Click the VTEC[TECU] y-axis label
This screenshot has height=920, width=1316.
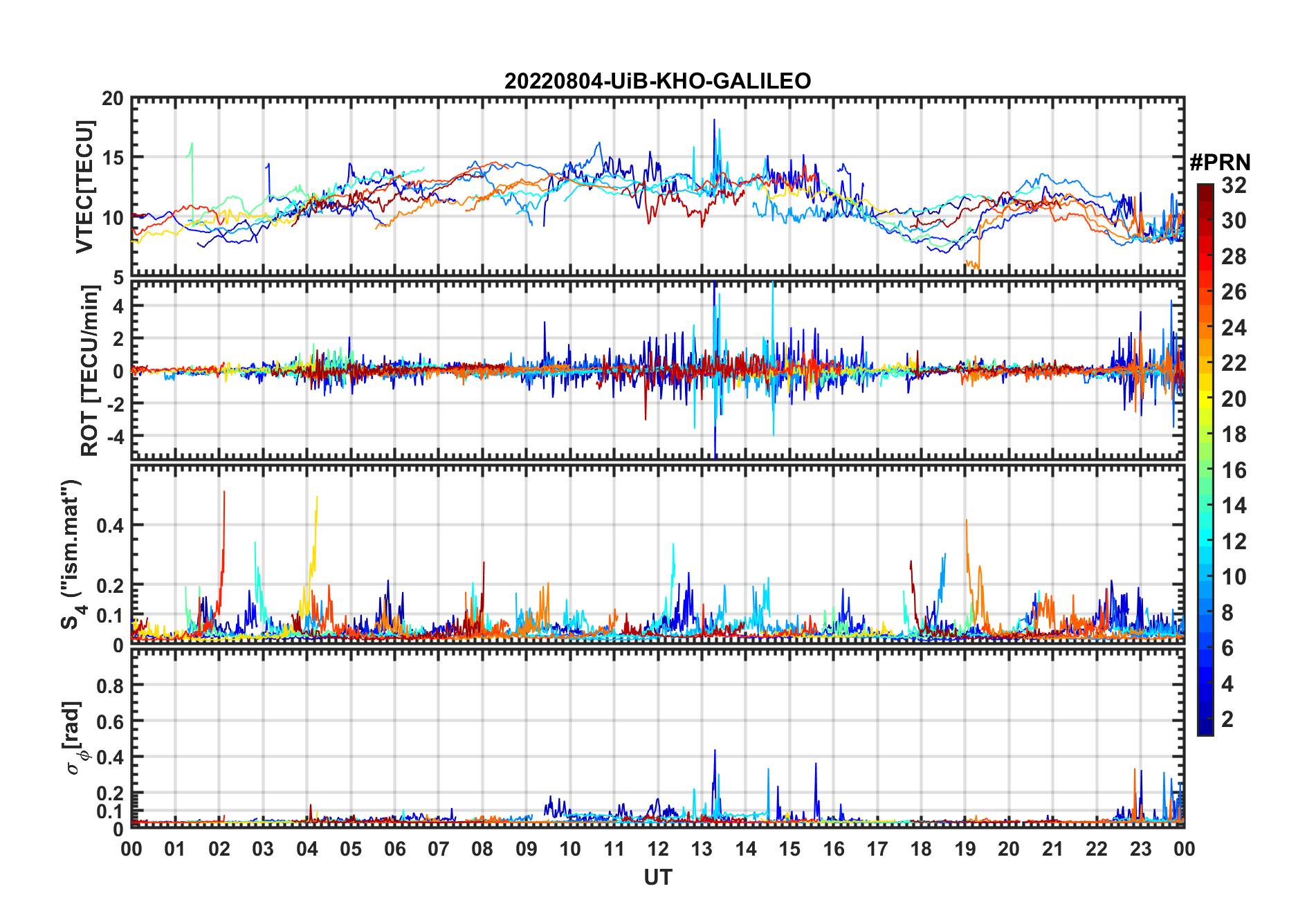pyautogui.click(x=84, y=187)
